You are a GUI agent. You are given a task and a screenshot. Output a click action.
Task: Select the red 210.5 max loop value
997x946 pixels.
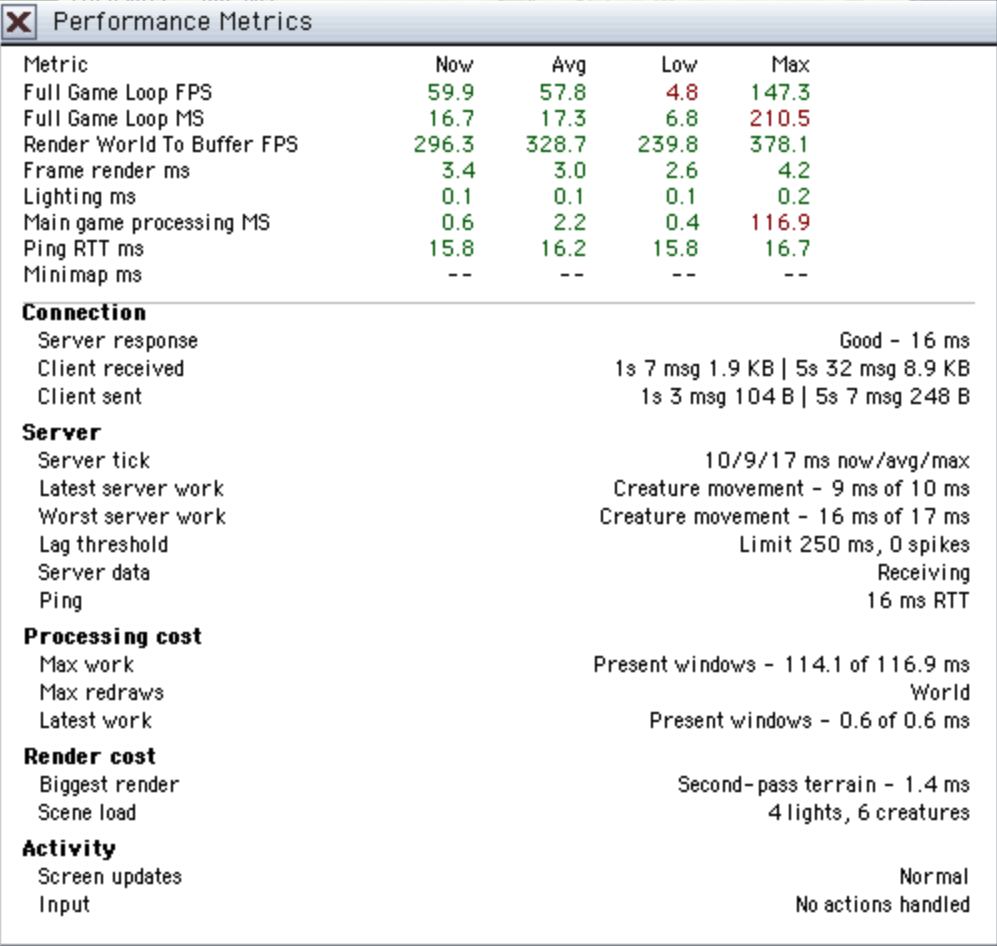780,118
